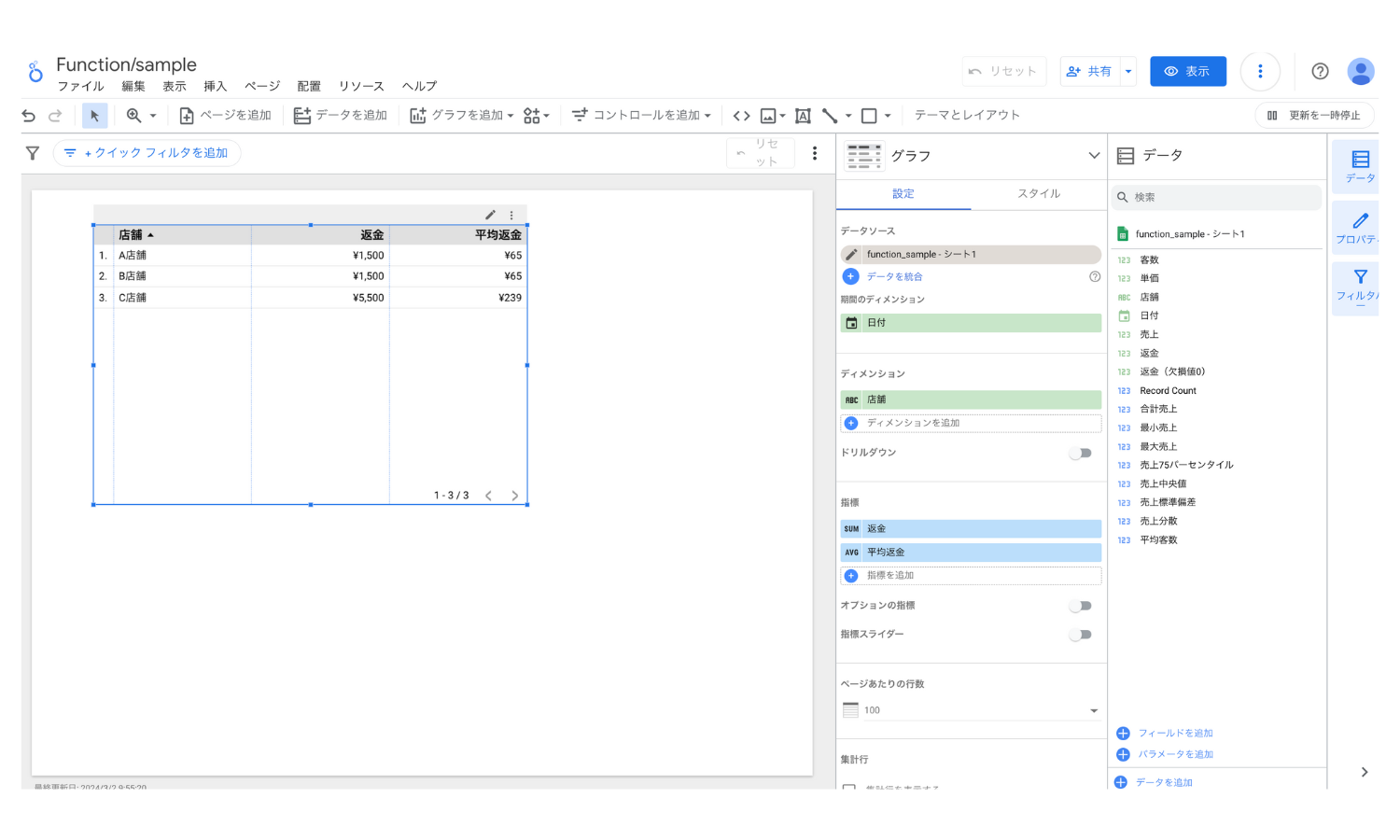The image size is (1400, 840).
Task: Expand the グラフ chart type chevron
Action: click(x=1094, y=156)
